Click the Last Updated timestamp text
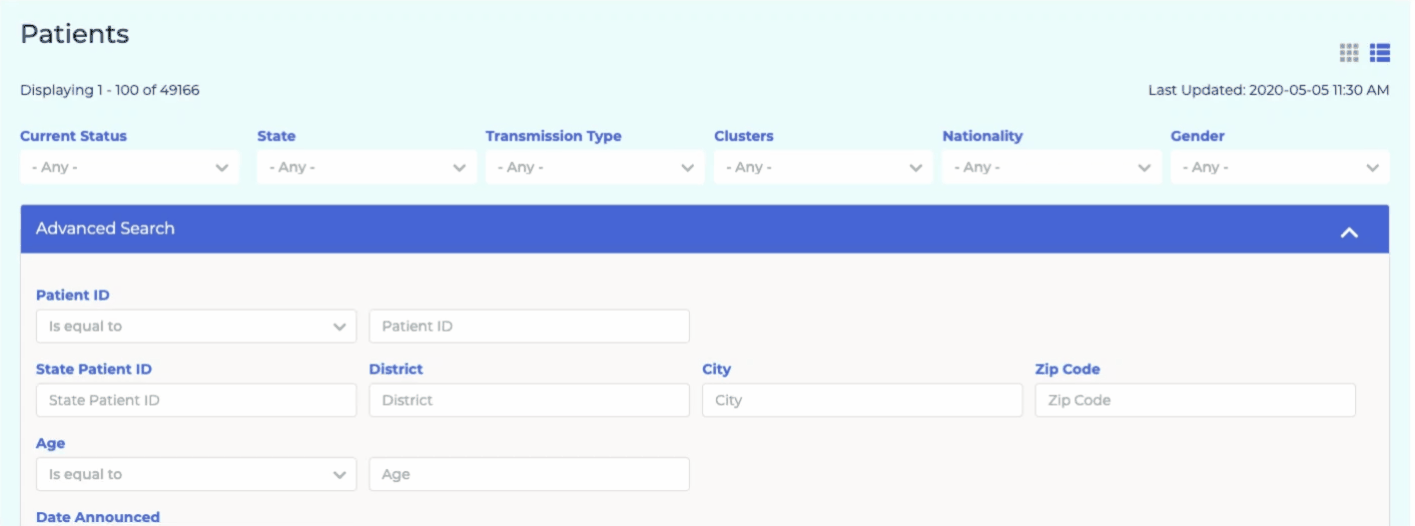This screenshot has height=526, width=1415. point(1268,90)
